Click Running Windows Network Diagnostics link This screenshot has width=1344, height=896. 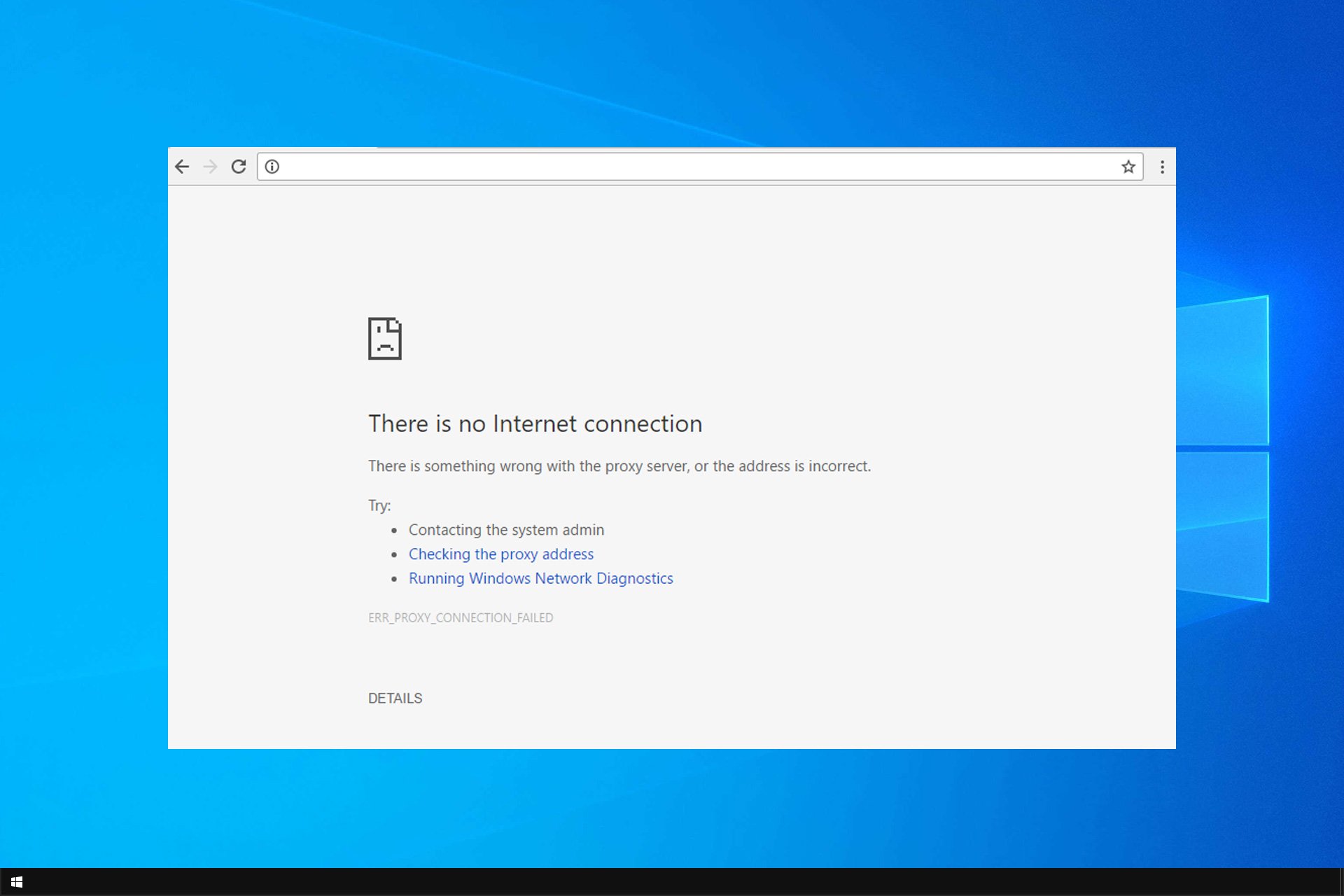[540, 578]
